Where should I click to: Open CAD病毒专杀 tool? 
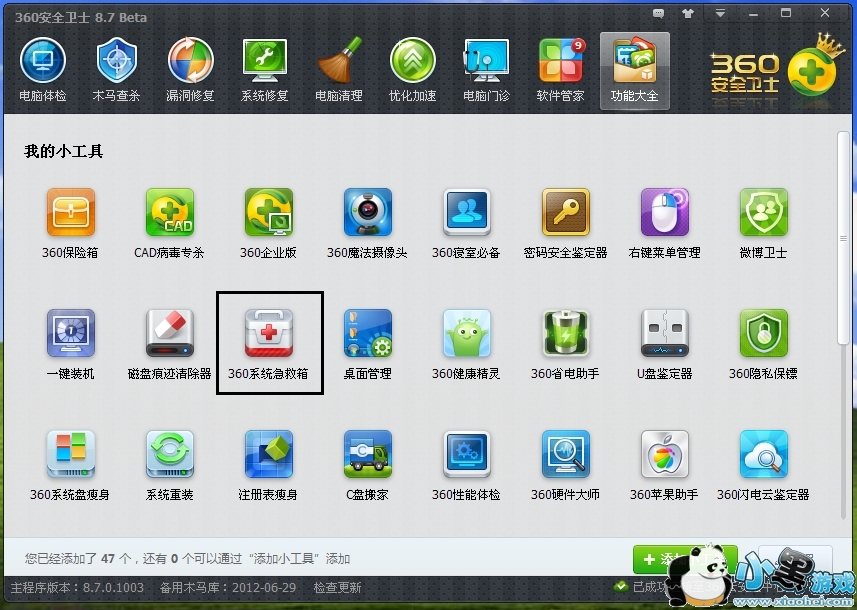(x=169, y=213)
